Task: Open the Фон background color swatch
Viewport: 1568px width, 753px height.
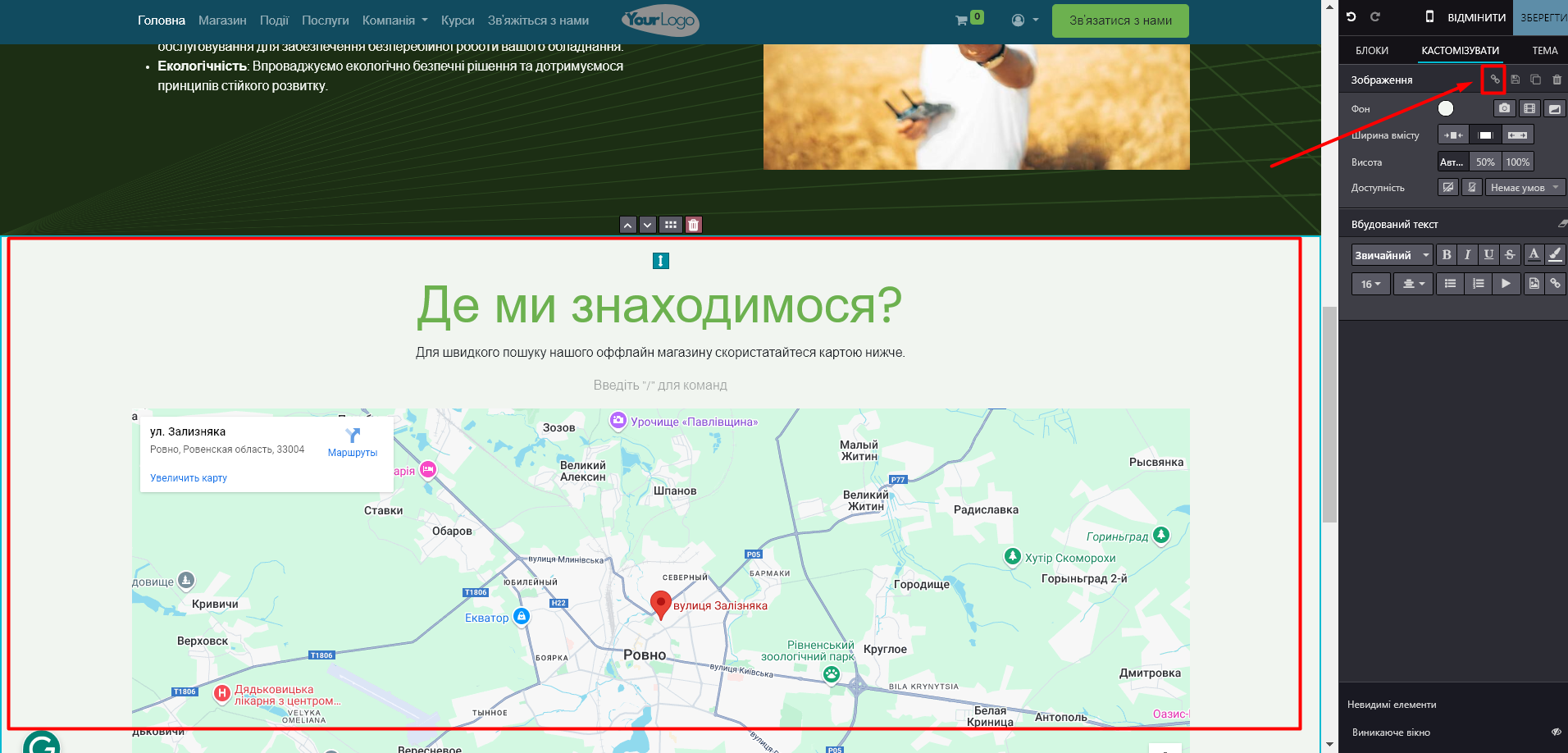Action: pyautogui.click(x=1446, y=108)
